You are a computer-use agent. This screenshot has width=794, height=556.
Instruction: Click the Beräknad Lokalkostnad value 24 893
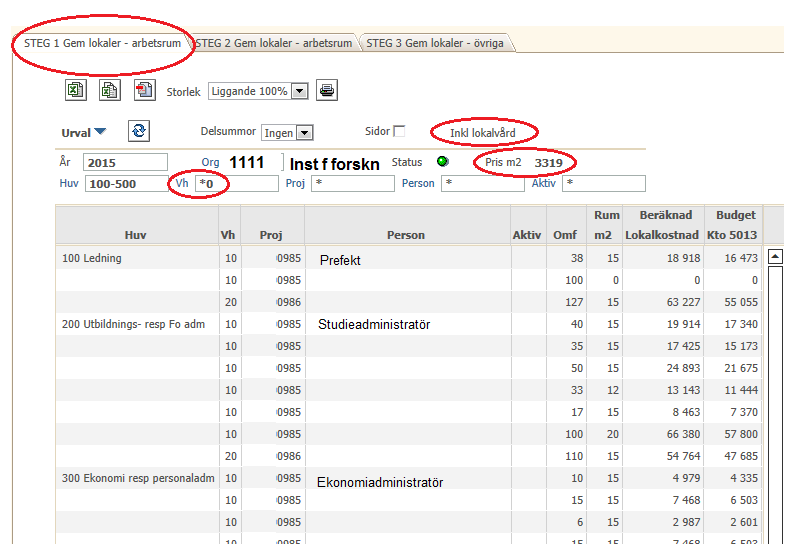683,368
